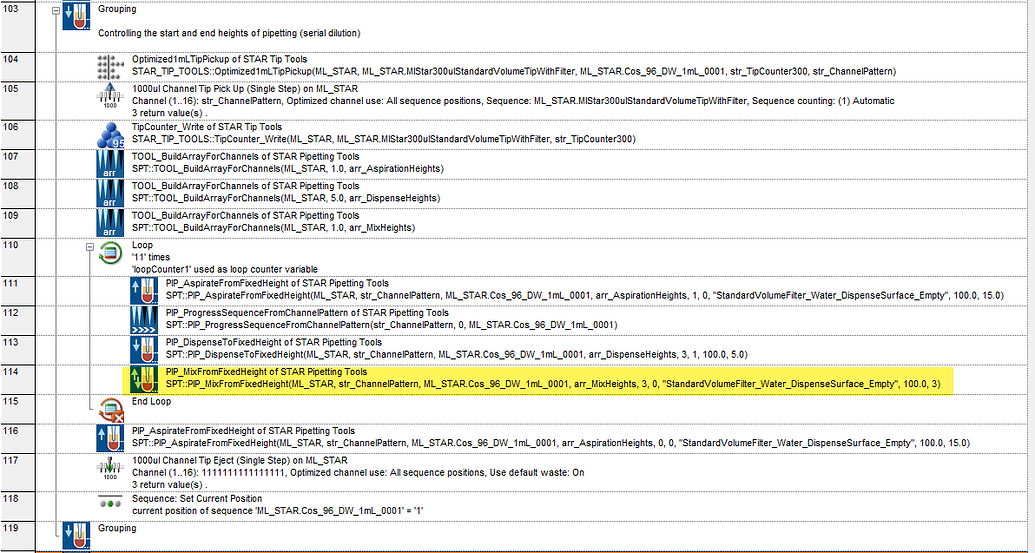Image resolution: width=1035 pixels, height=553 pixels.
Task: Click the highlighted PIP_MixFromFixedHeight icon
Action: [145, 378]
